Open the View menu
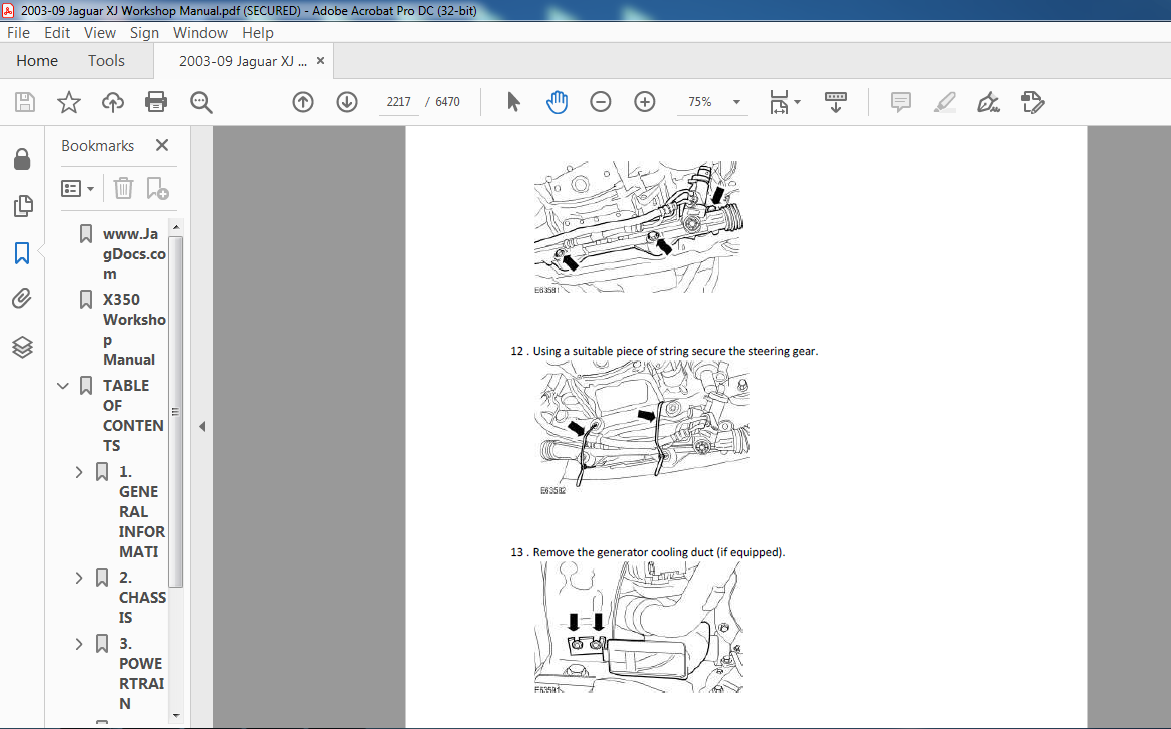 pos(99,33)
